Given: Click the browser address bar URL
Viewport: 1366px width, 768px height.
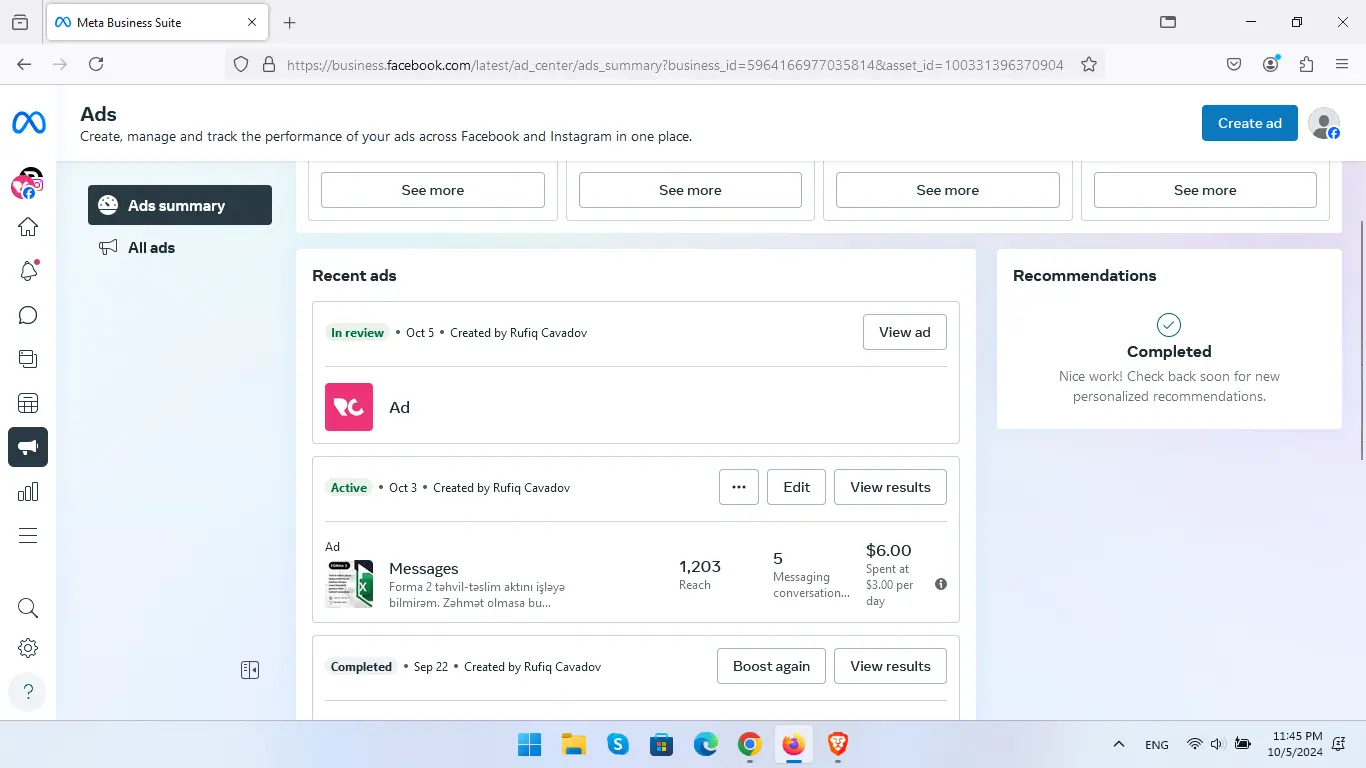Looking at the screenshot, I should point(675,64).
